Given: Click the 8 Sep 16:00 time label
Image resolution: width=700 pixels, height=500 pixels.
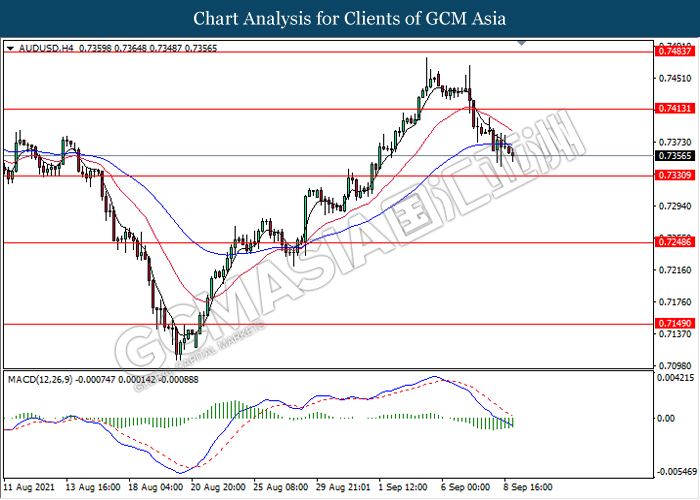Looking at the screenshot, I should click(528, 487).
